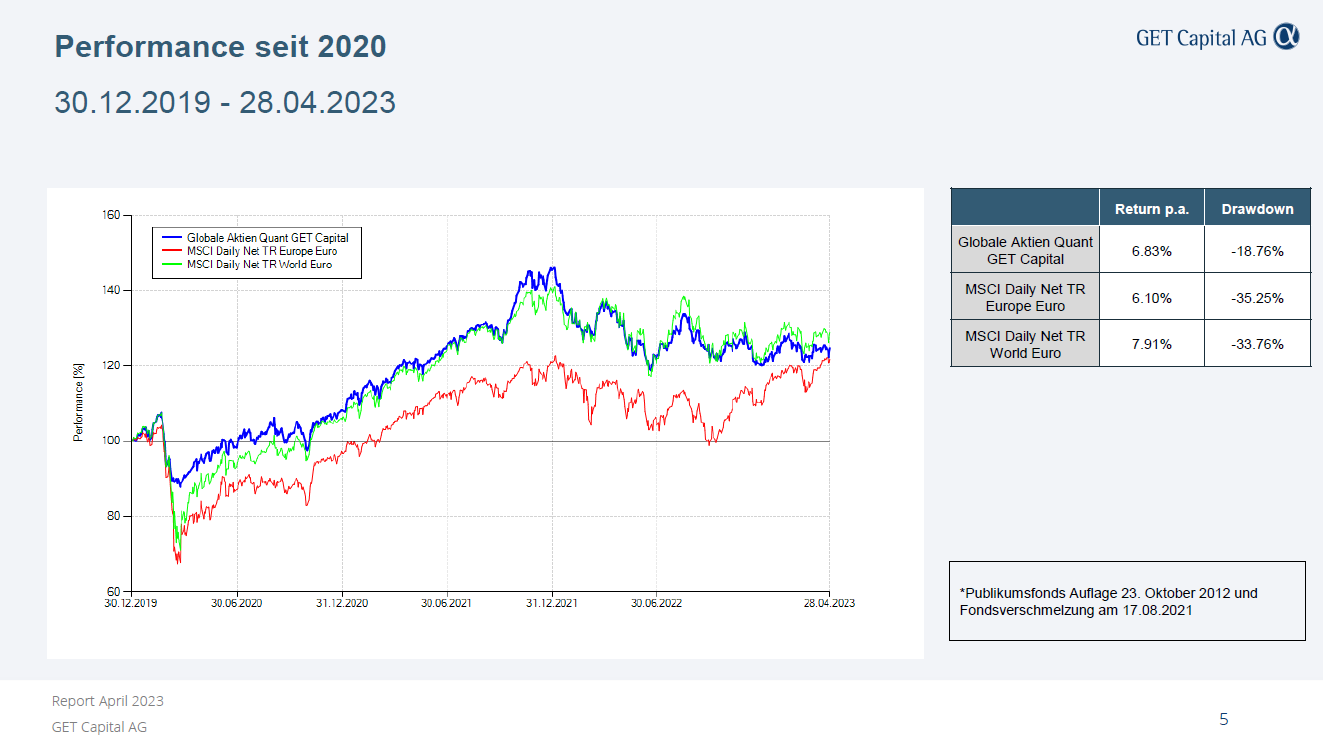
Task: Click y-axis label "140"
Action: pos(111,290)
